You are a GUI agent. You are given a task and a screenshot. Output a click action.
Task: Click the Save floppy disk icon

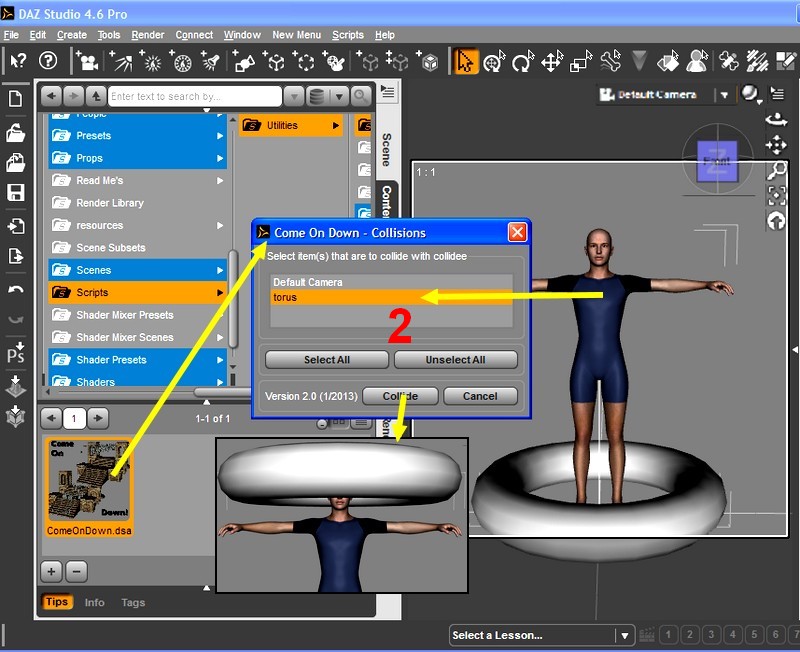coord(15,192)
